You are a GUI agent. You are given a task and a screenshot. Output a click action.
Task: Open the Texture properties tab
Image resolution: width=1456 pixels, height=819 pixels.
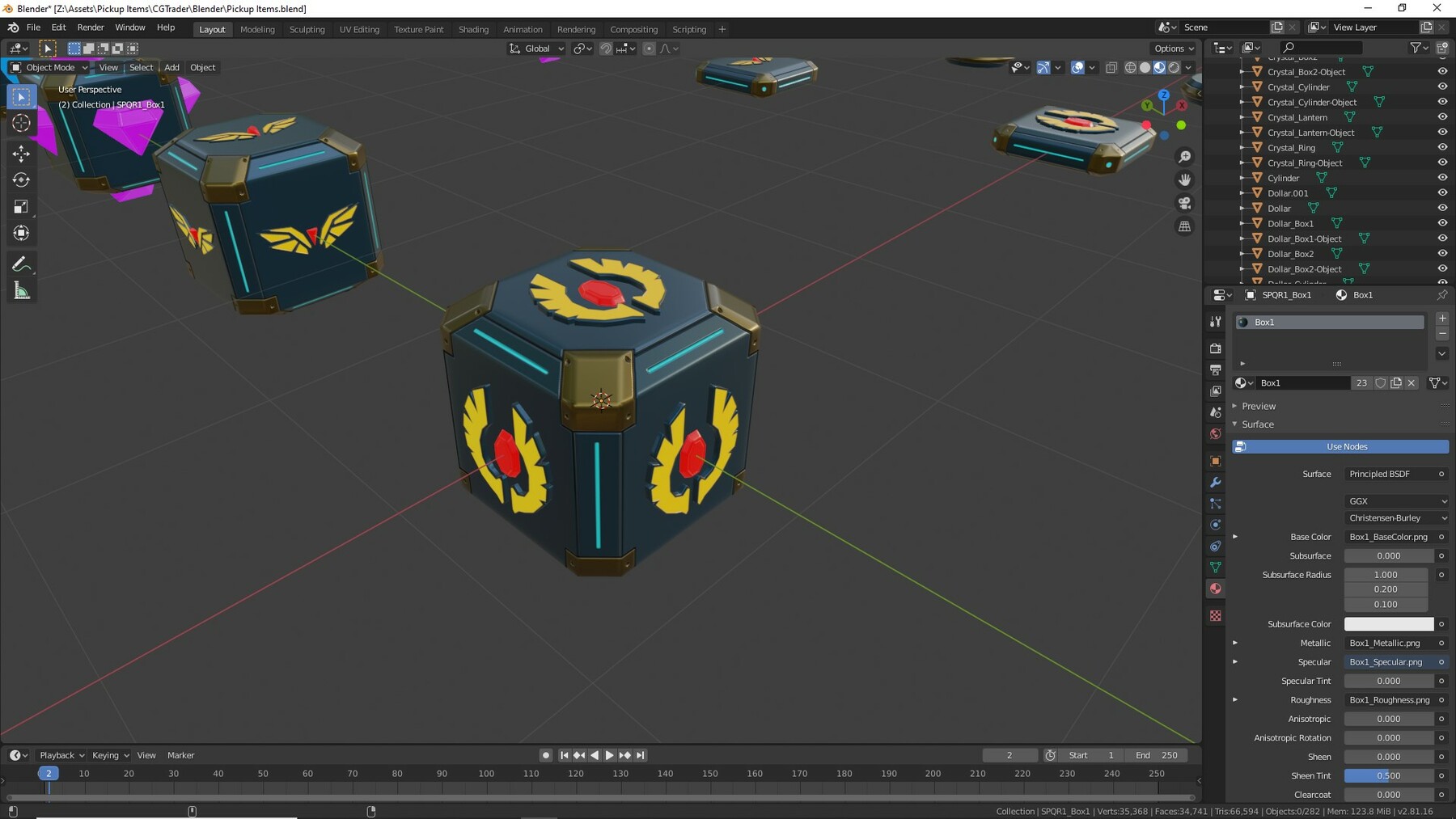tap(1216, 616)
